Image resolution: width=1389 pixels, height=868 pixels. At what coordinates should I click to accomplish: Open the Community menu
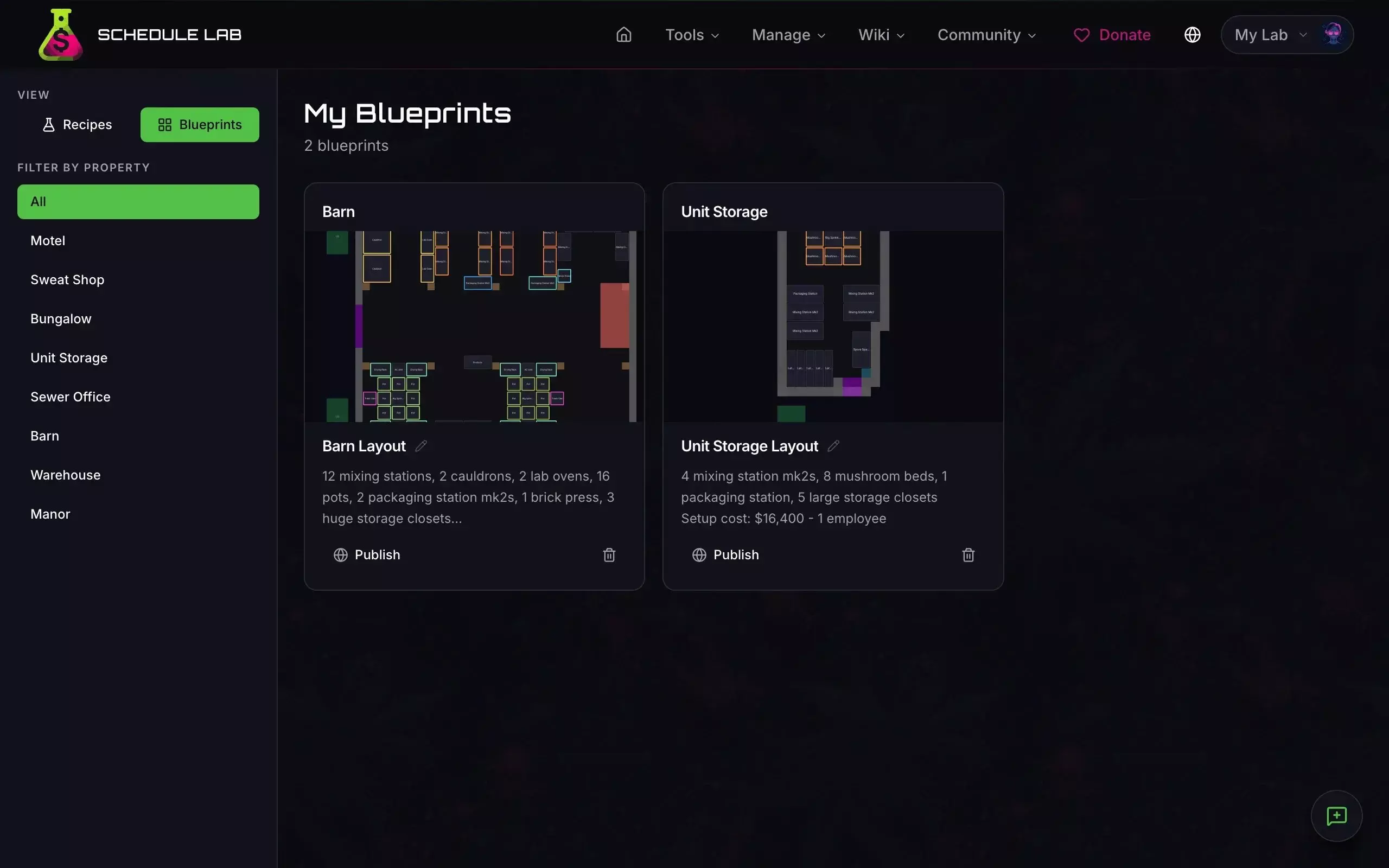tap(986, 35)
